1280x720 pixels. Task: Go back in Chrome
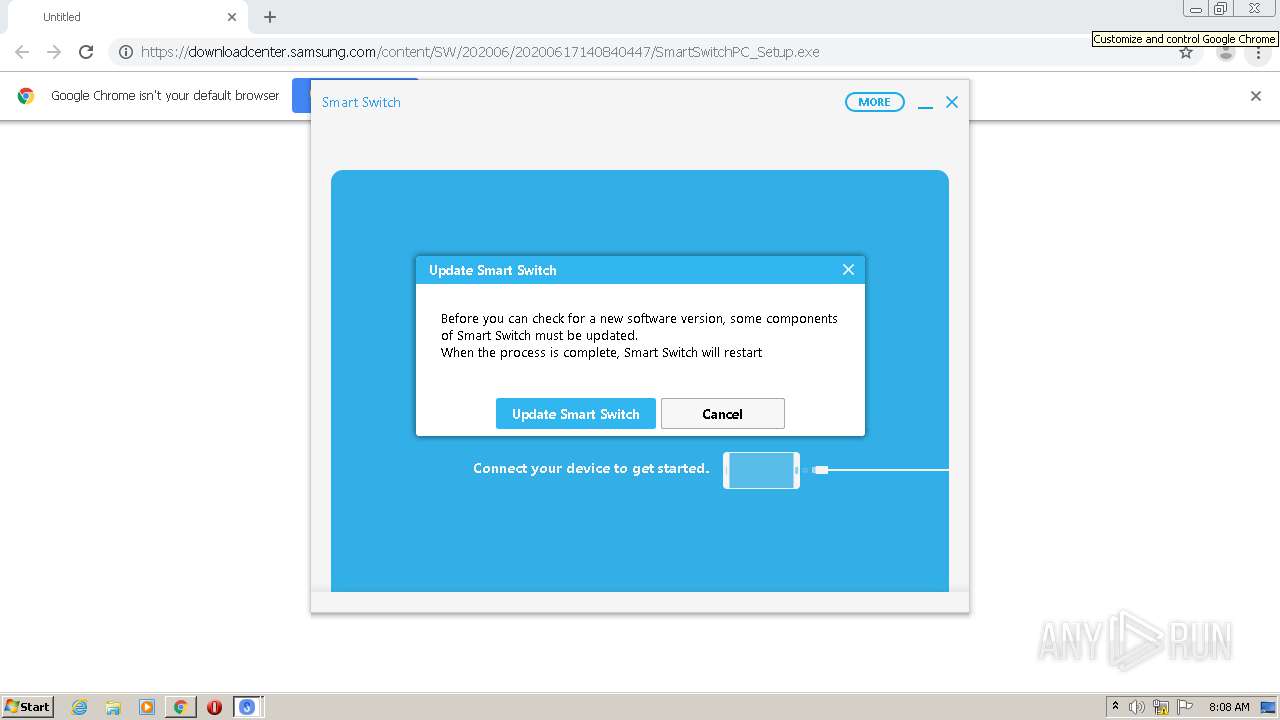click(22, 52)
